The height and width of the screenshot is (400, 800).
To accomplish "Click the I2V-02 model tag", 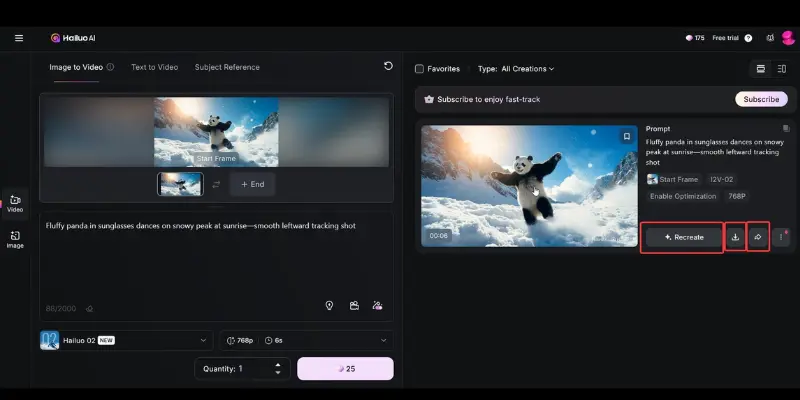I will tap(721, 180).
